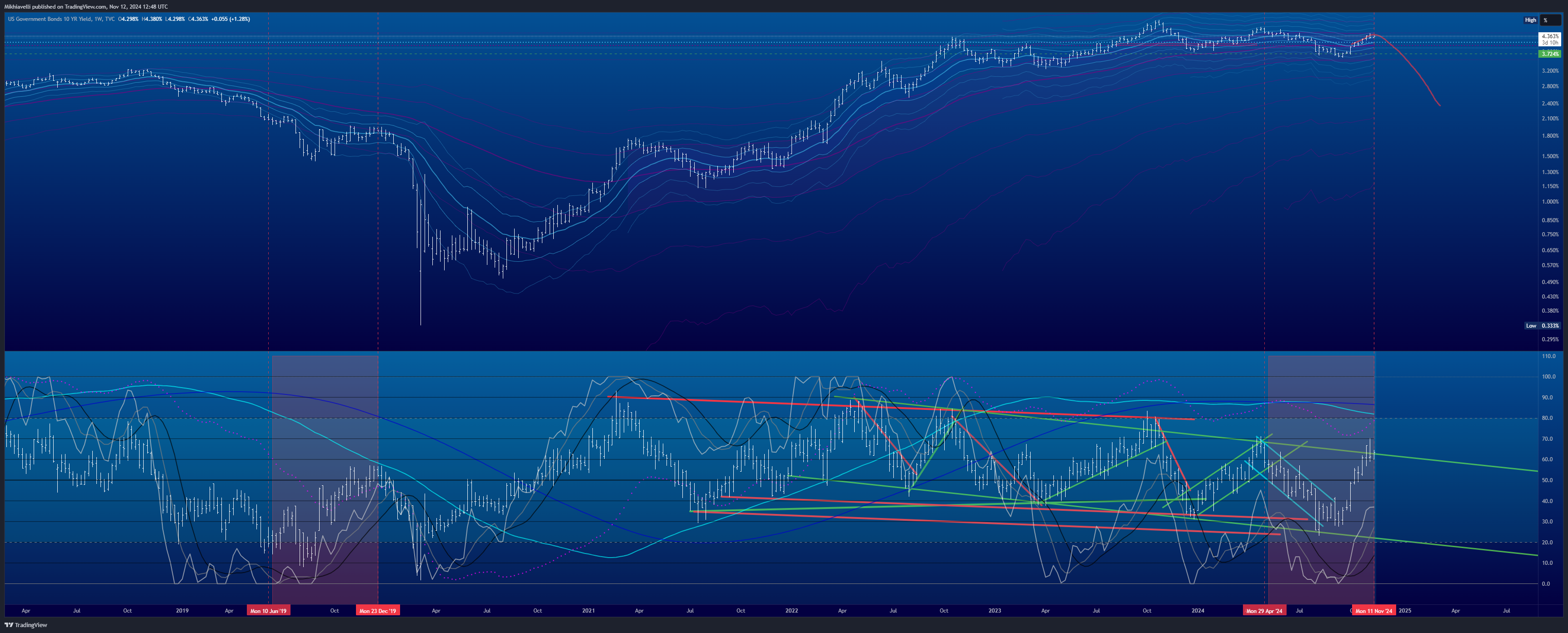
Task: Click the green 3.724% price label
Action: coord(1550,54)
